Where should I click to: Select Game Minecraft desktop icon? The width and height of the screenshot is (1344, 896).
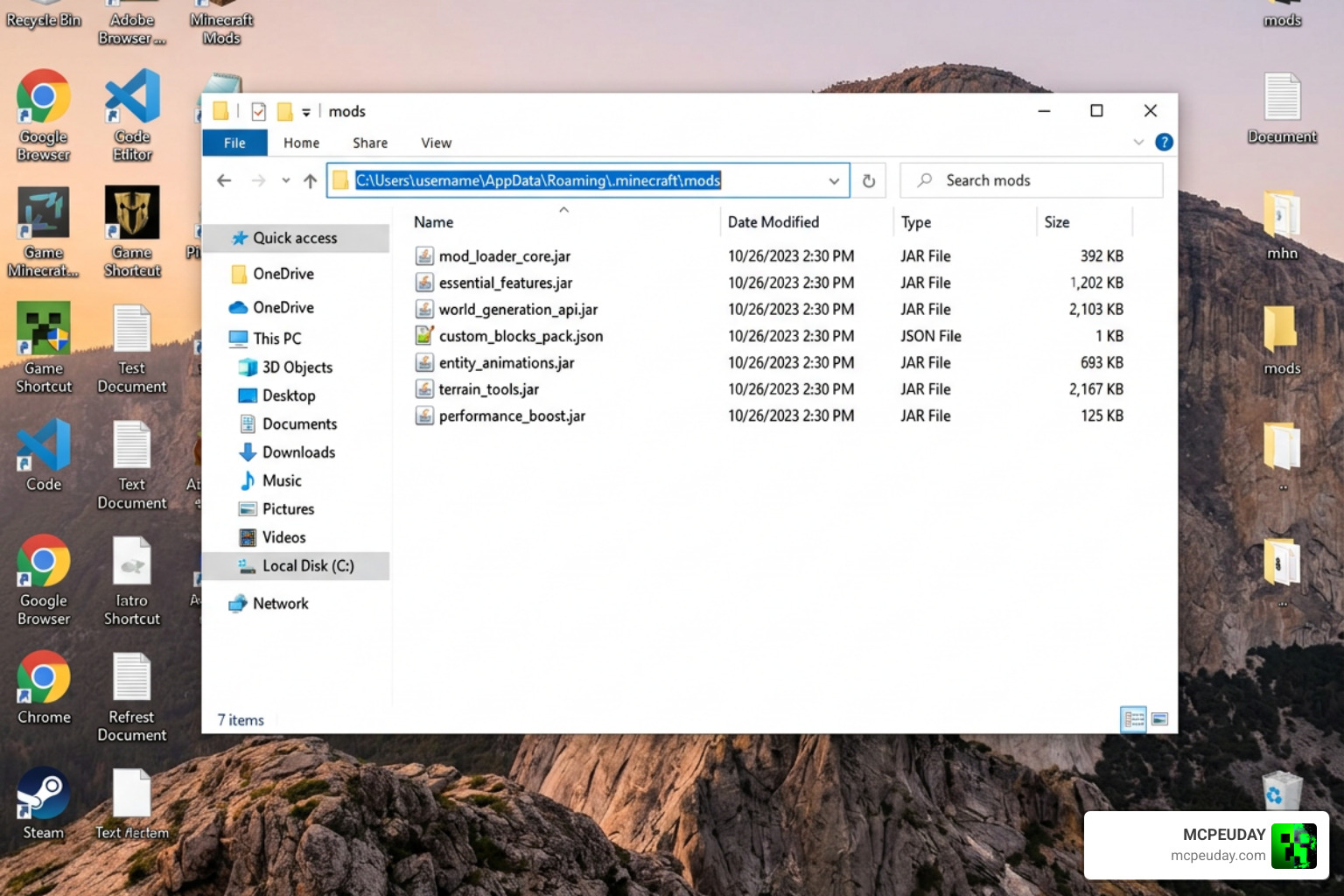coord(44,232)
